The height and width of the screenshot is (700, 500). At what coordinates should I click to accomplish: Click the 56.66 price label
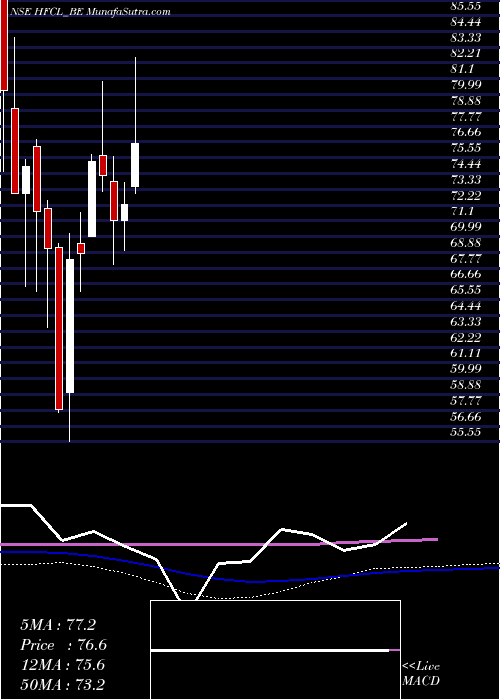[x=466, y=416]
